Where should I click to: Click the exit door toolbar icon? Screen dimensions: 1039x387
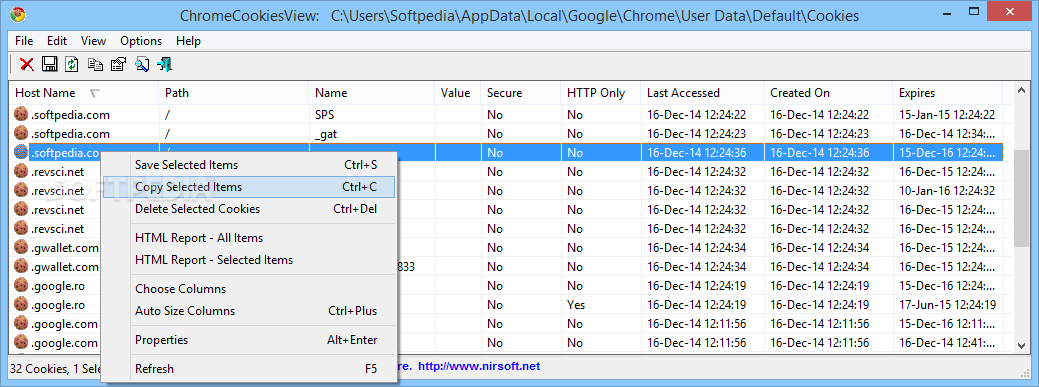pyautogui.click(x=164, y=64)
